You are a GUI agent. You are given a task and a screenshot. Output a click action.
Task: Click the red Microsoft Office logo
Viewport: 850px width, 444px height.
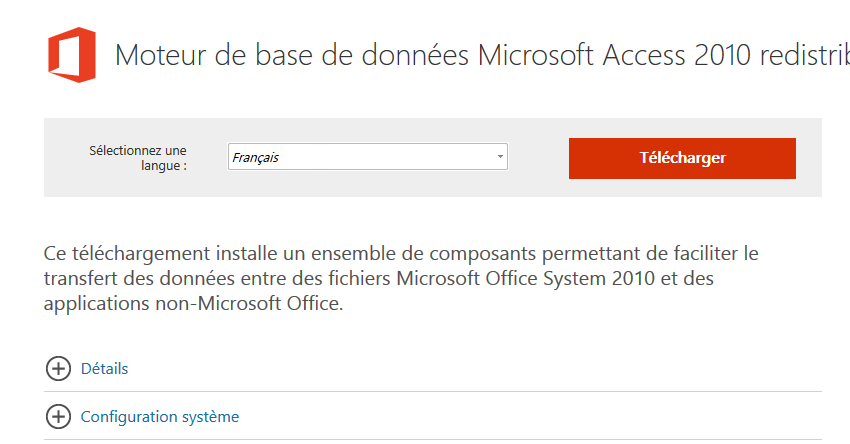point(72,55)
